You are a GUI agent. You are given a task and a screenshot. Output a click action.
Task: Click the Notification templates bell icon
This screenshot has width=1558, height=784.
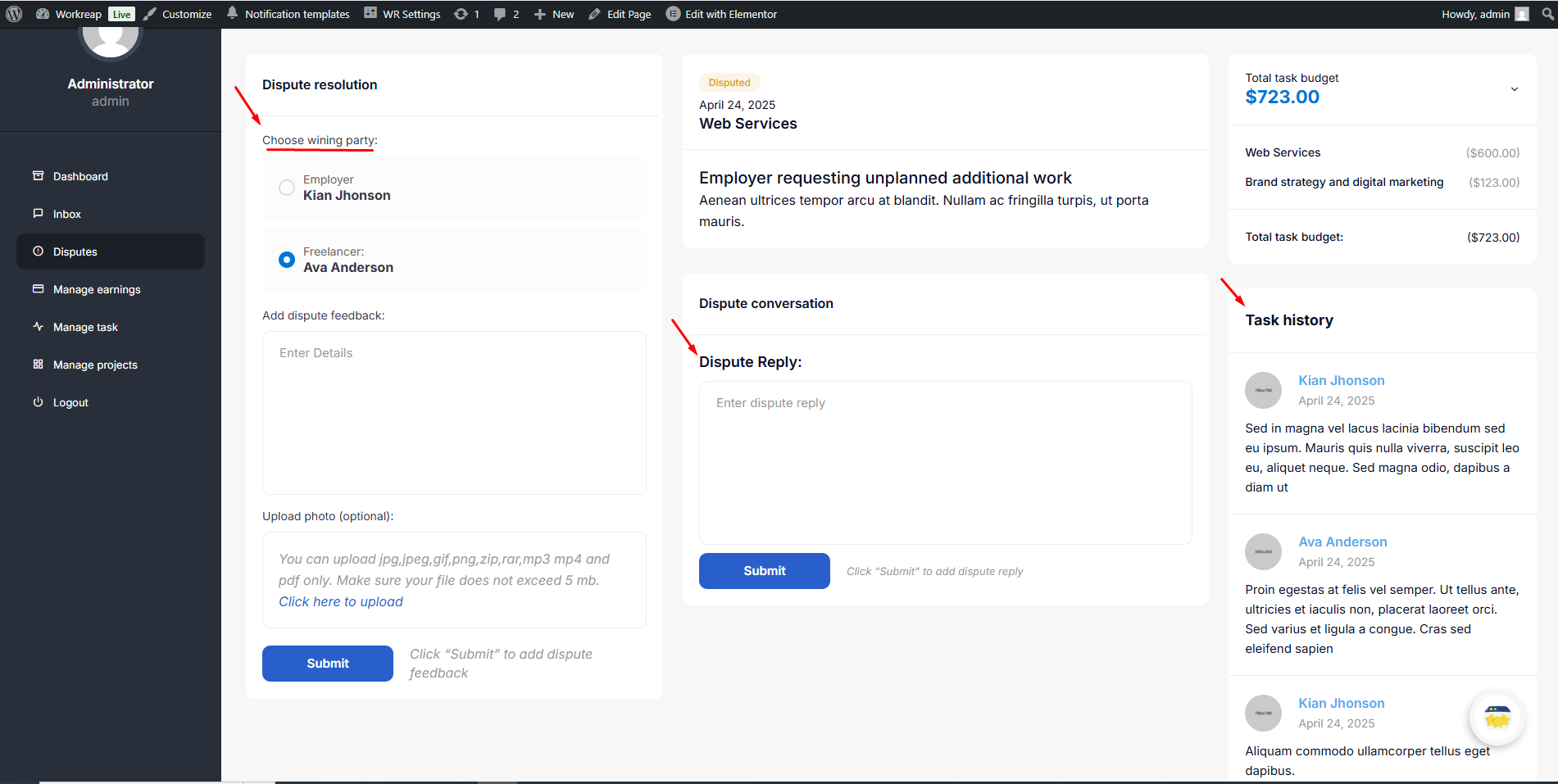pyautogui.click(x=233, y=14)
